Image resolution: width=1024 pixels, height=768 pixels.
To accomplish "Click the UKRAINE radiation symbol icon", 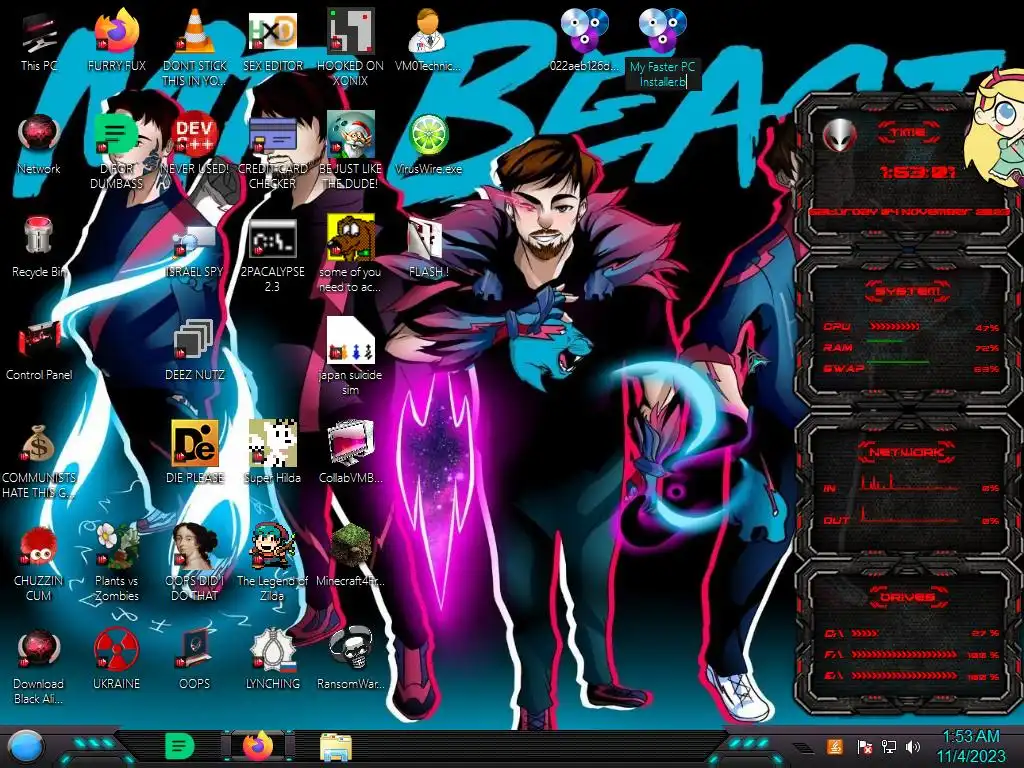I will pyautogui.click(x=116, y=660).
